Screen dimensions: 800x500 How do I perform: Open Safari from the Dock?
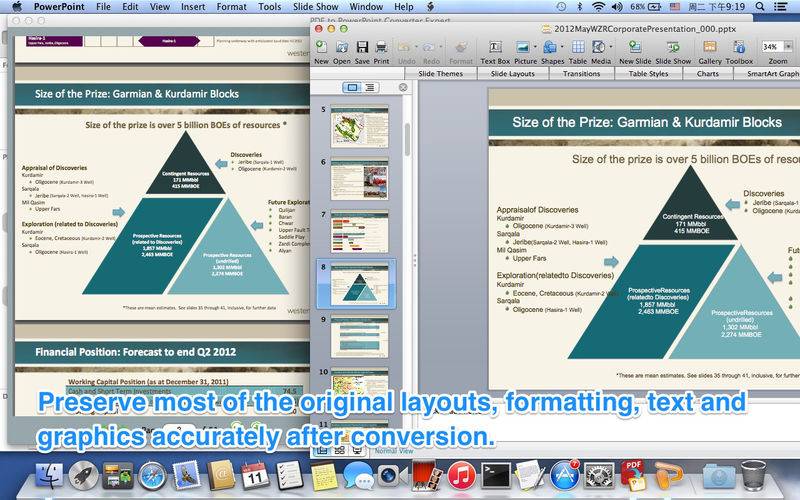pos(152,477)
